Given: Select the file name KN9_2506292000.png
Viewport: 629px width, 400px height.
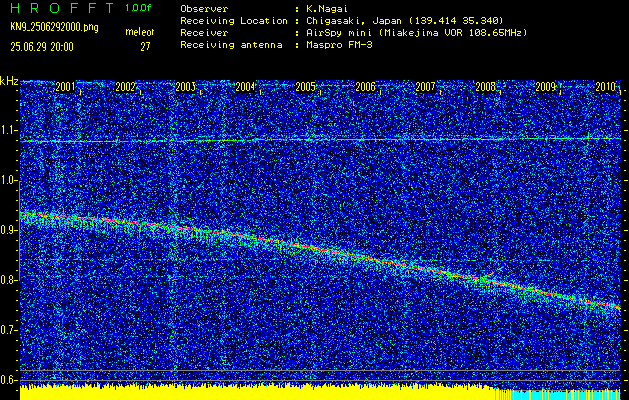Looking at the screenshot, I should click(54, 28).
